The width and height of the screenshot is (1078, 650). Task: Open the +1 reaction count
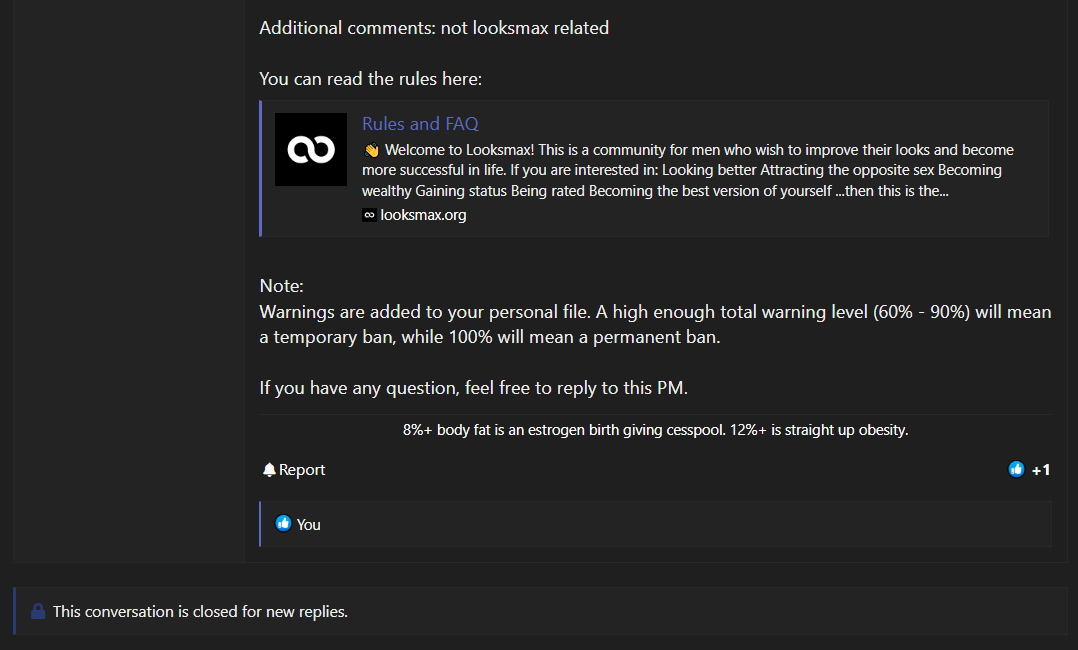1041,470
